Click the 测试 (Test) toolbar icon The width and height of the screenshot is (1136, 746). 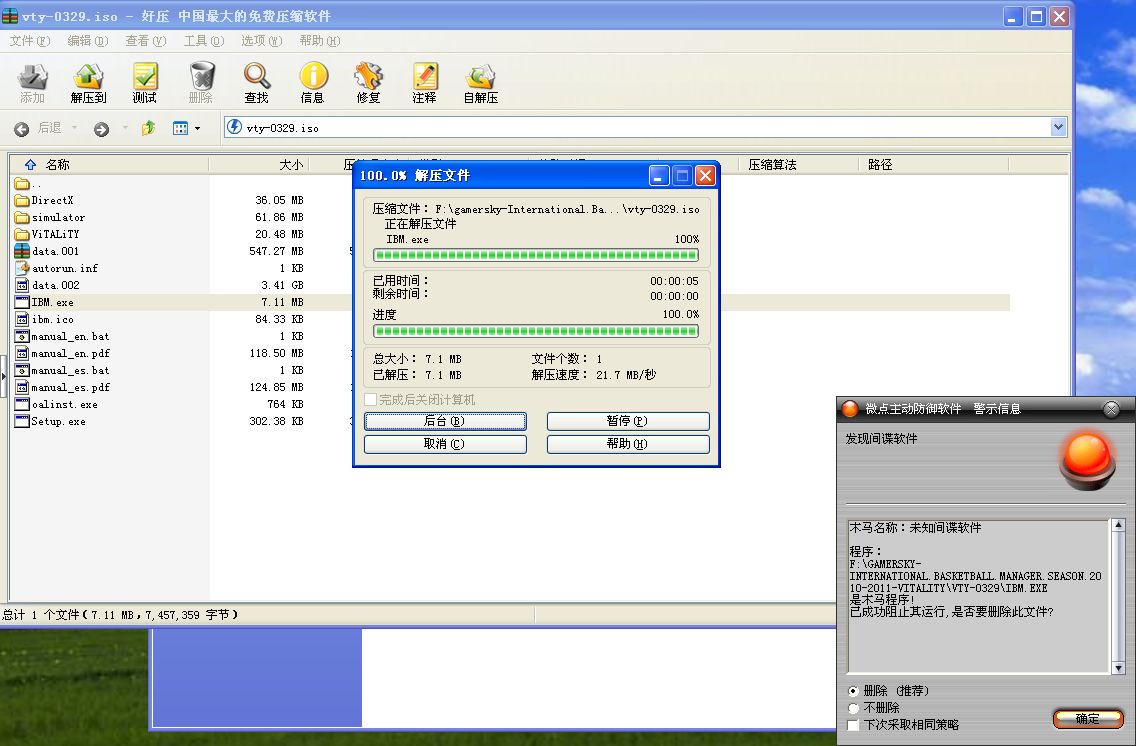click(x=144, y=83)
